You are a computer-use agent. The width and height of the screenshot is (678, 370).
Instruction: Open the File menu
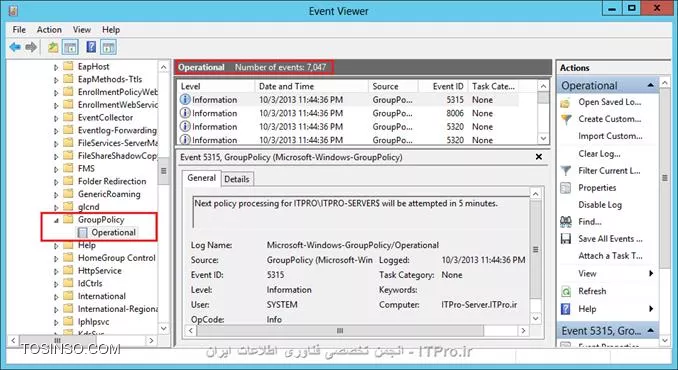19,29
